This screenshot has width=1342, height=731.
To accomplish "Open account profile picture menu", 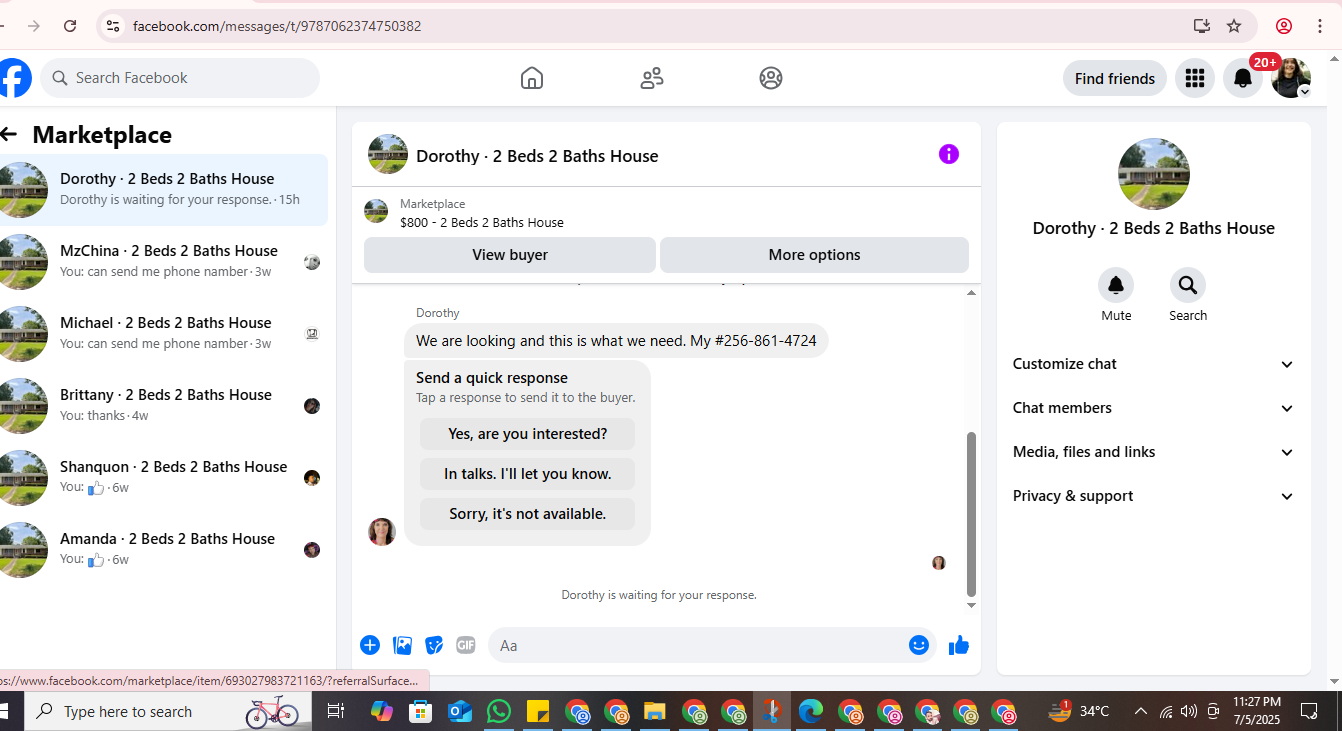I will pyautogui.click(x=1291, y=78).
